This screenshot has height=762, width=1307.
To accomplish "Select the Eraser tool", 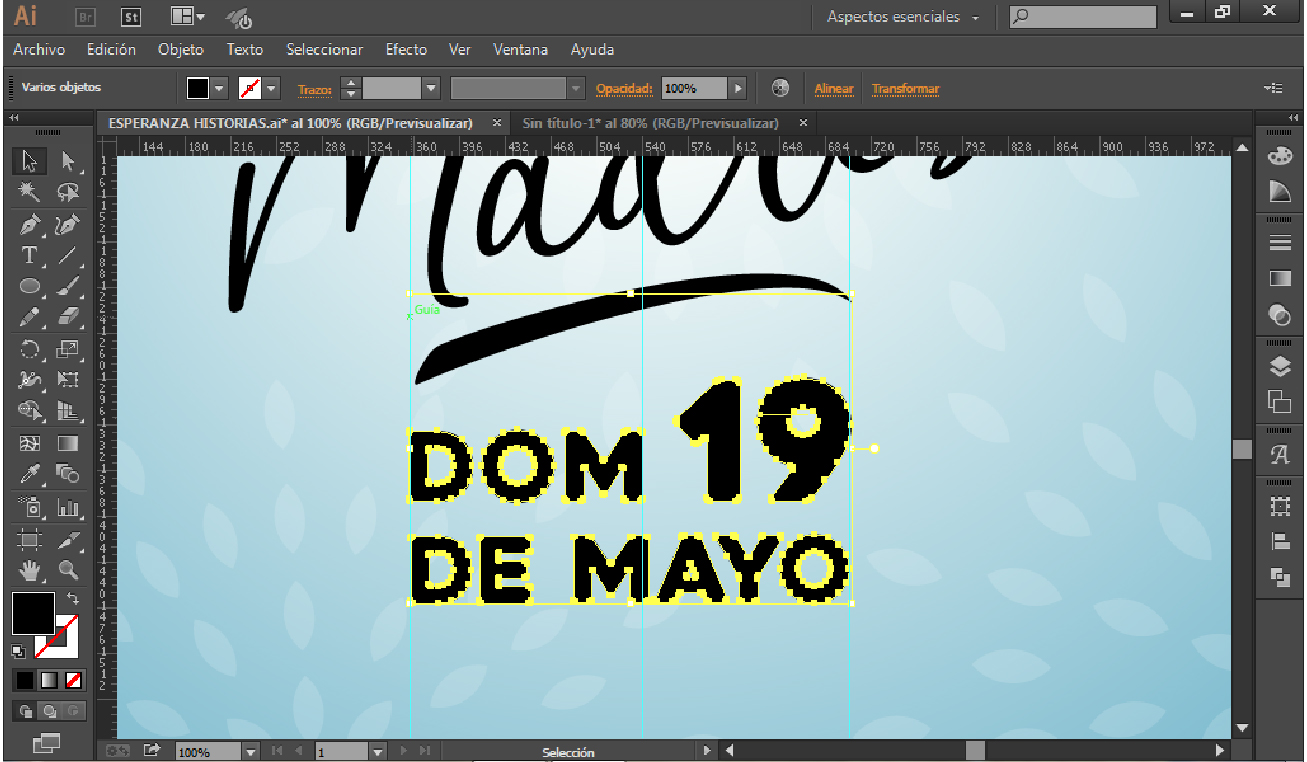I will pos(68,317).
